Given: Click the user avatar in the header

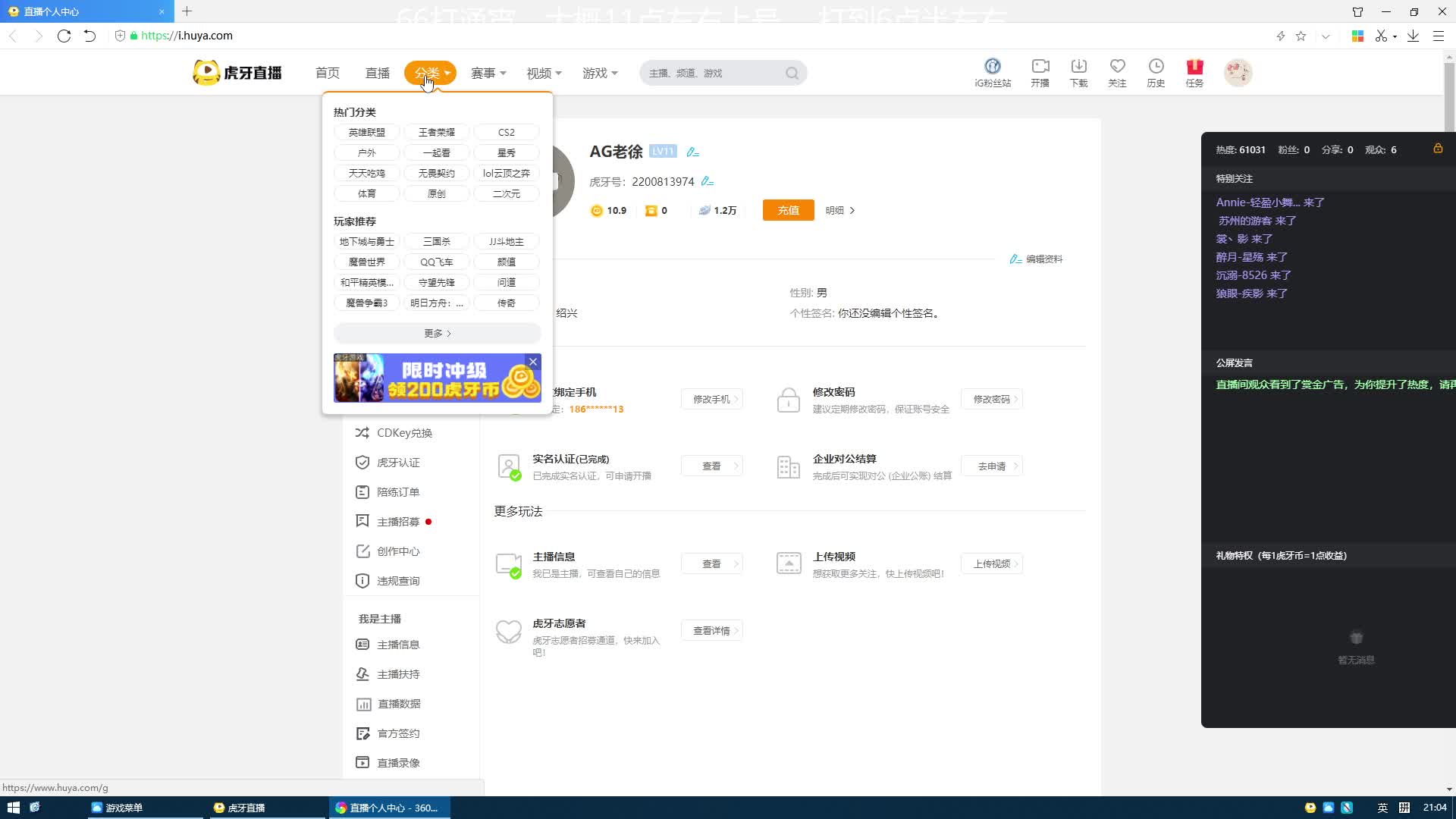Looking at the screenshot, I should click(x=1238, y=73).
